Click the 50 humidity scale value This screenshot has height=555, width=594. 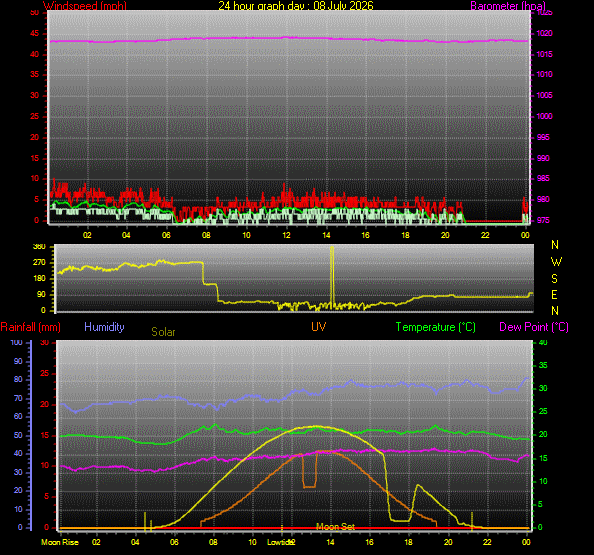coord(18,435)
